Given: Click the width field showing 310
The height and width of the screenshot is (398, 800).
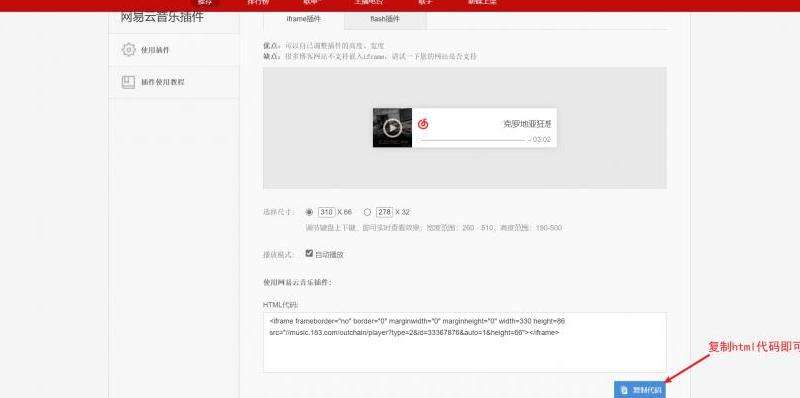Looking at the screenshot, I should [x=327, y=212].
